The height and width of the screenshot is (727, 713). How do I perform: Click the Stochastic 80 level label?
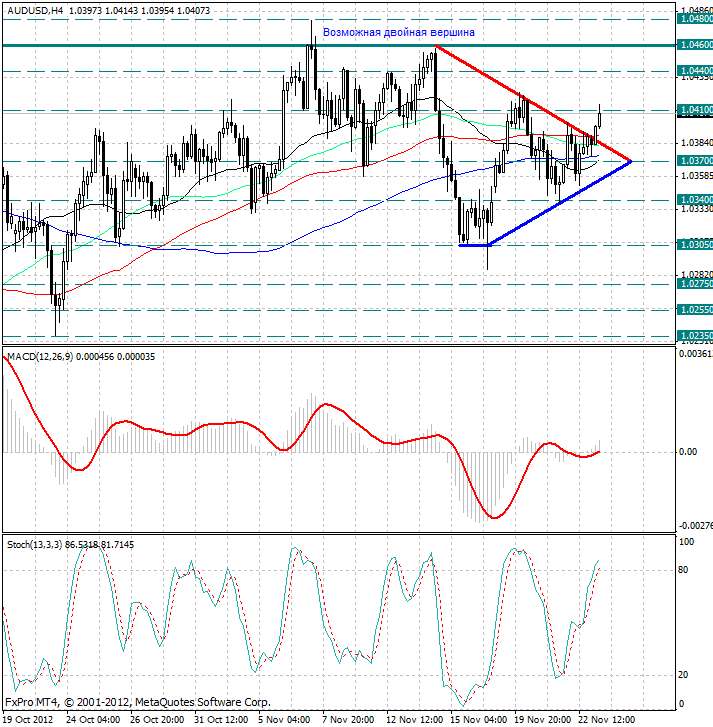point(683,570)
